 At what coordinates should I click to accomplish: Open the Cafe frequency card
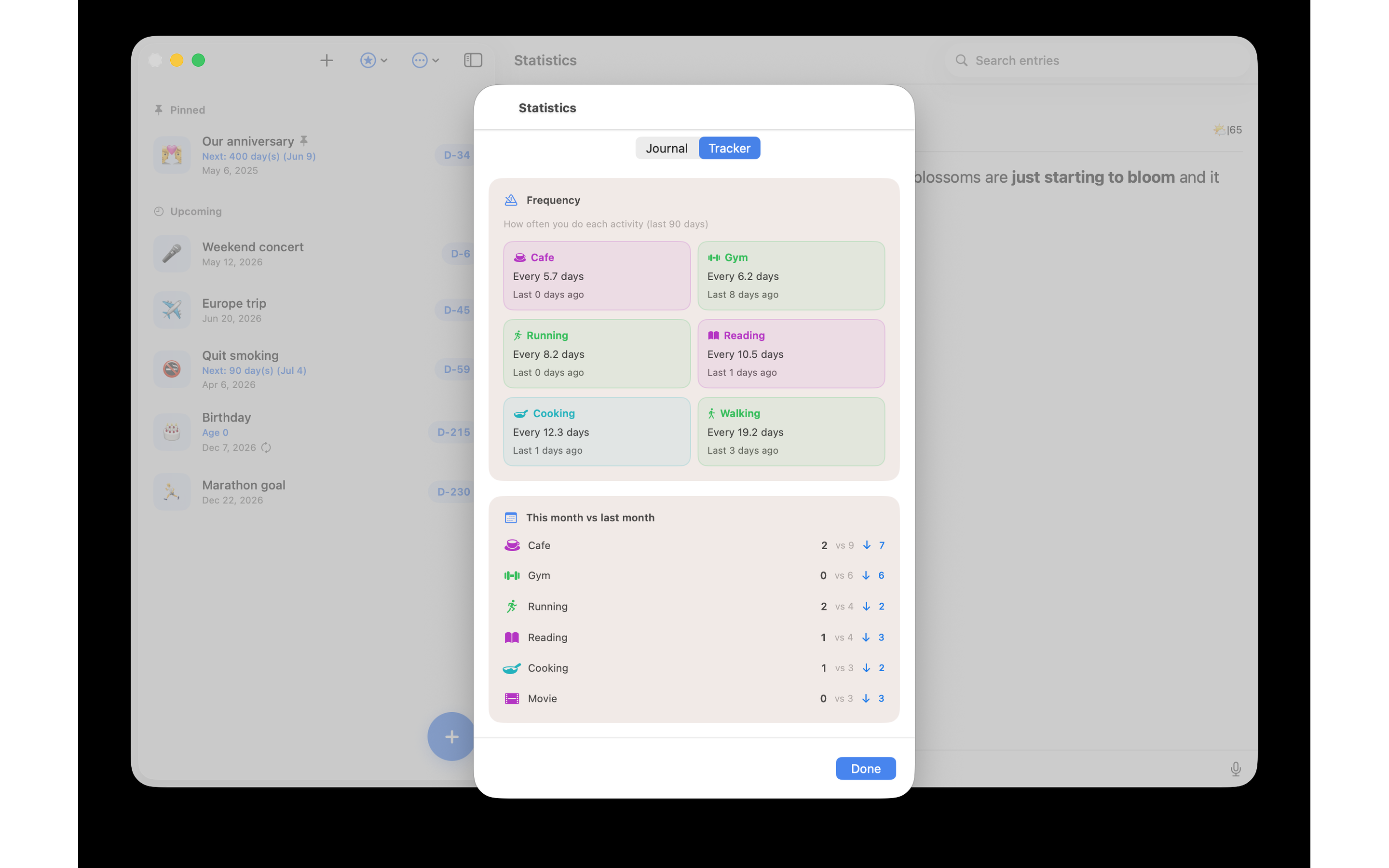(x=596, y=275)
